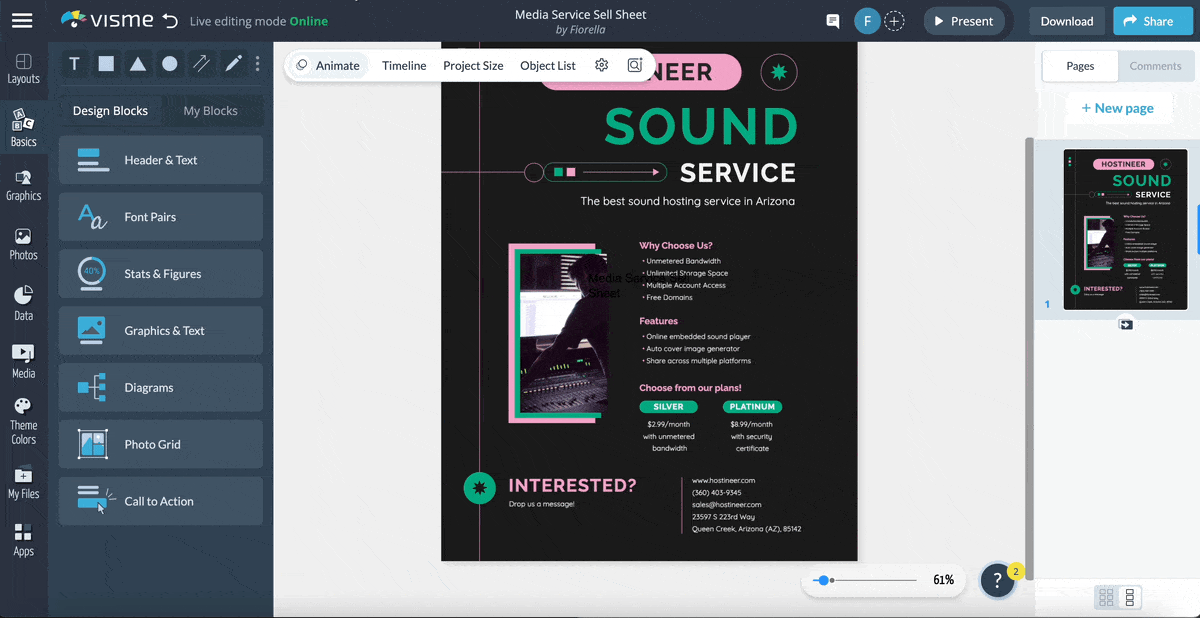Adjust the 61% zoom slider
Image resolution: width=1200 pixels, height=618 pixels.
coord(823,580)
